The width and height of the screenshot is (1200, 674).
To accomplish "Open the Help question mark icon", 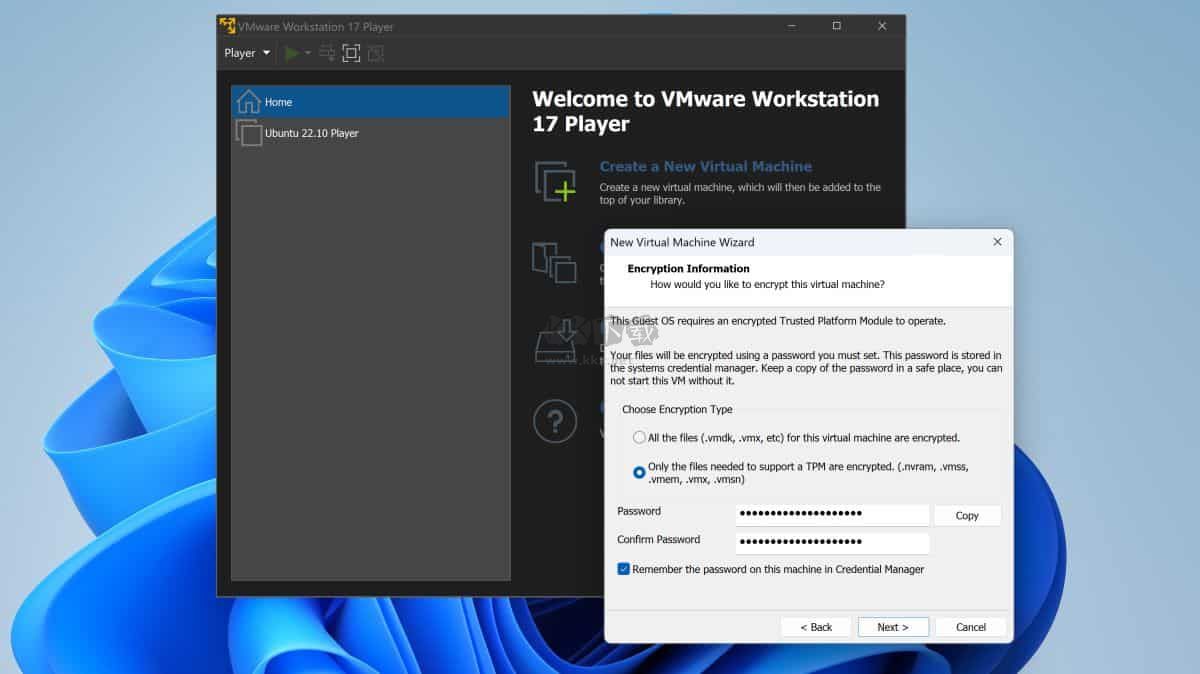I will 555,420.
